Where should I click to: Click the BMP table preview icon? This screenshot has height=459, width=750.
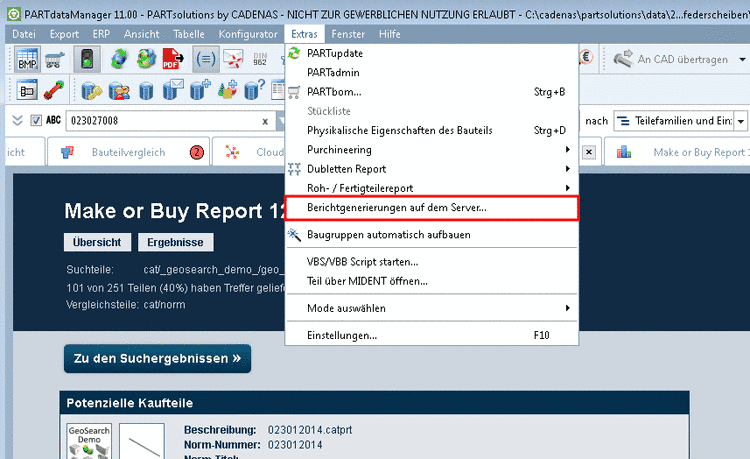[27, 60]
